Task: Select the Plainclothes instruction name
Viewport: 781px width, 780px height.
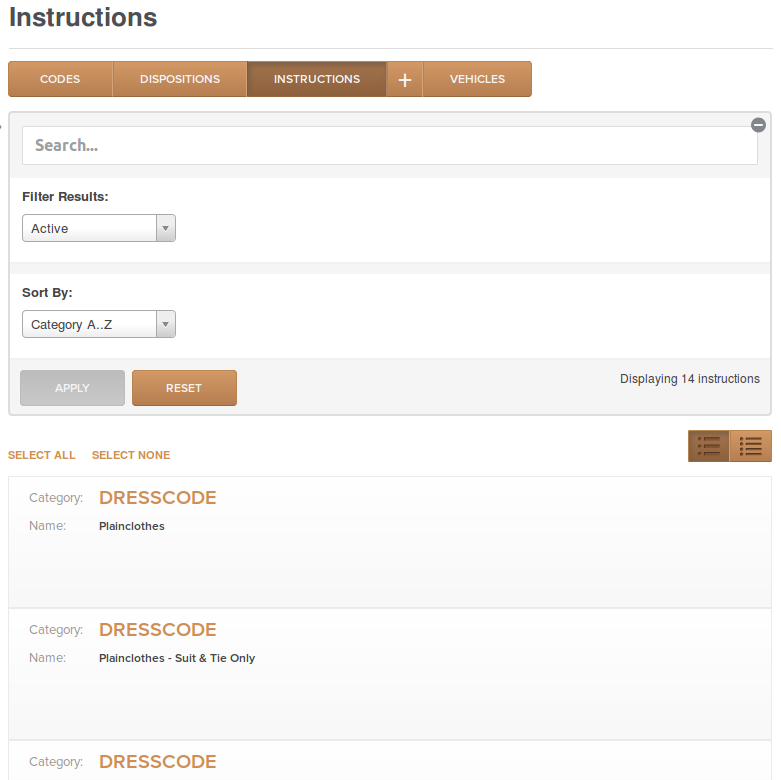Action: [131, 526]
